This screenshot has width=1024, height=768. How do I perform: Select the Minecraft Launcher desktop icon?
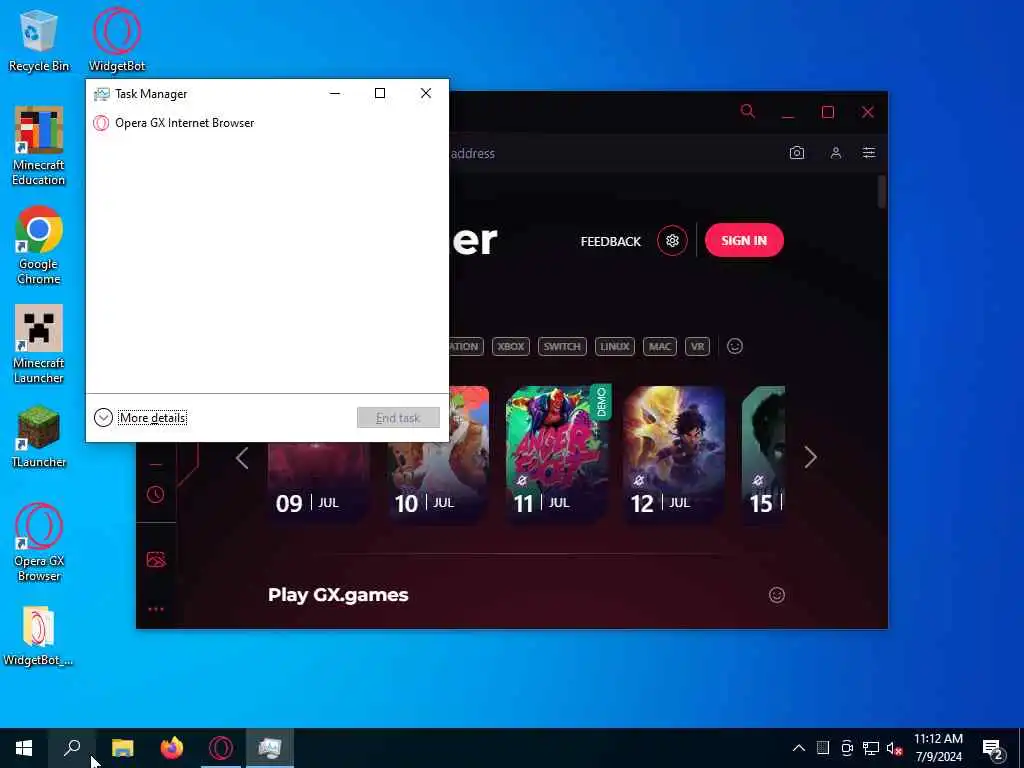39,344
